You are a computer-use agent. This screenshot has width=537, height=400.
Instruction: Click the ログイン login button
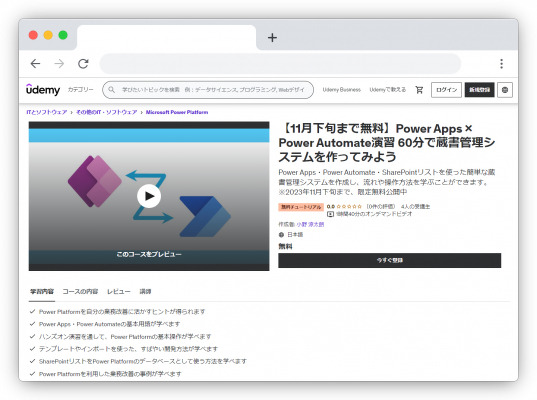click(x=446, y=90)
